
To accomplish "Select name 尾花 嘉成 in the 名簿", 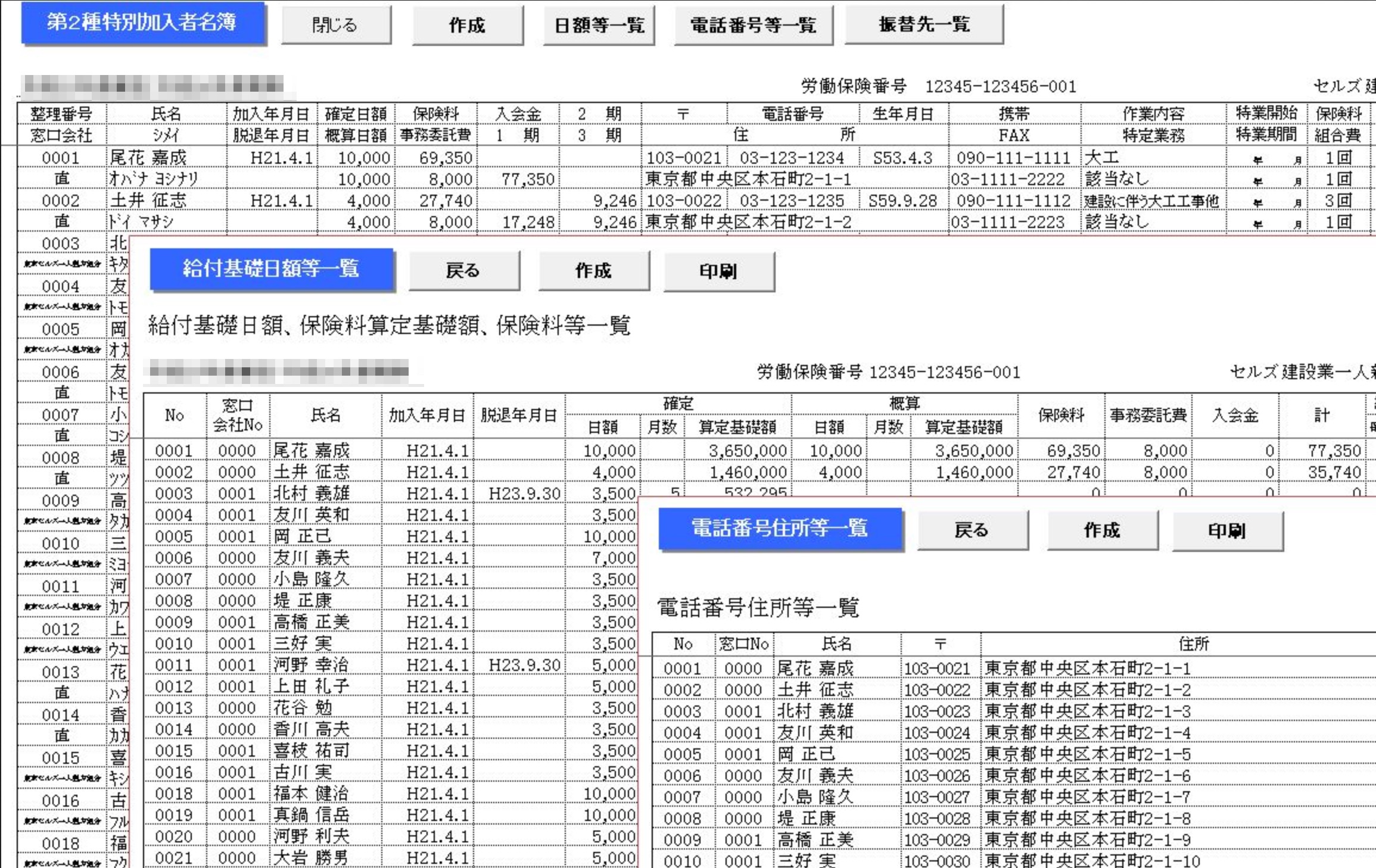I will pyautogui.click(x=148, y=157).
